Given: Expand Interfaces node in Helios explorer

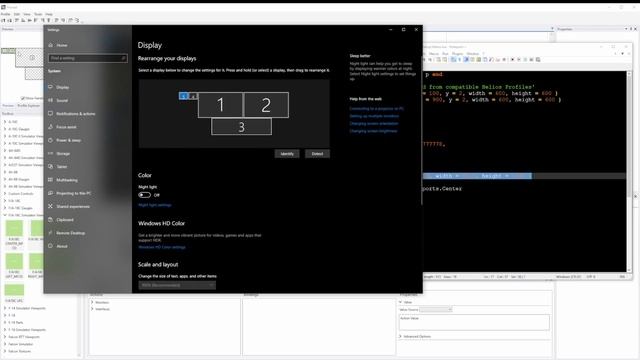Looking at the screenshot, I should coord(92,309).
